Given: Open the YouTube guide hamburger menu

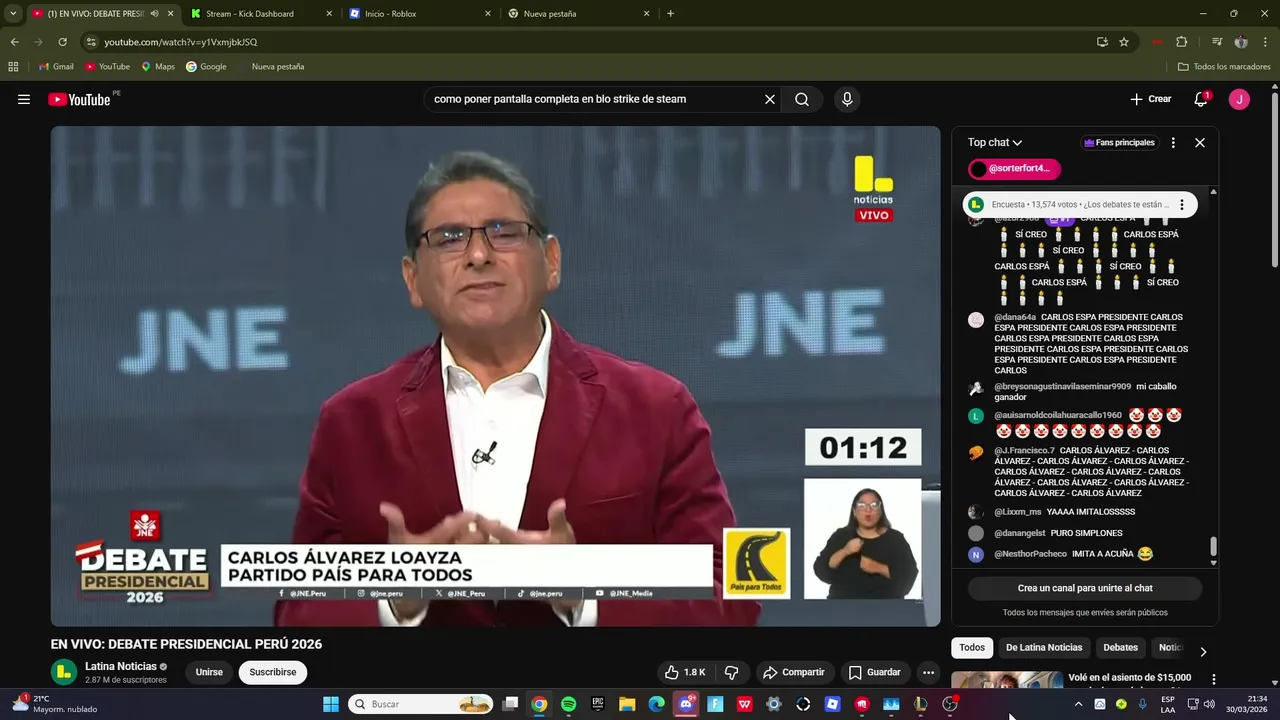Looking at the screenshot, I should pyautogui.click(x=24, y=99).
